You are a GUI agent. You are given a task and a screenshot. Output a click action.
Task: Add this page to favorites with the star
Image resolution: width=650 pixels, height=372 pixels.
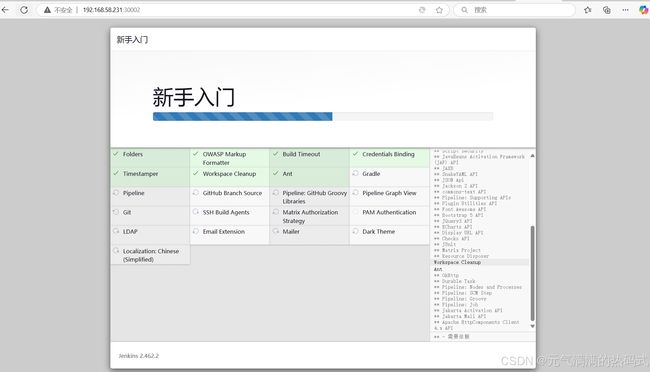pos(439,10)
